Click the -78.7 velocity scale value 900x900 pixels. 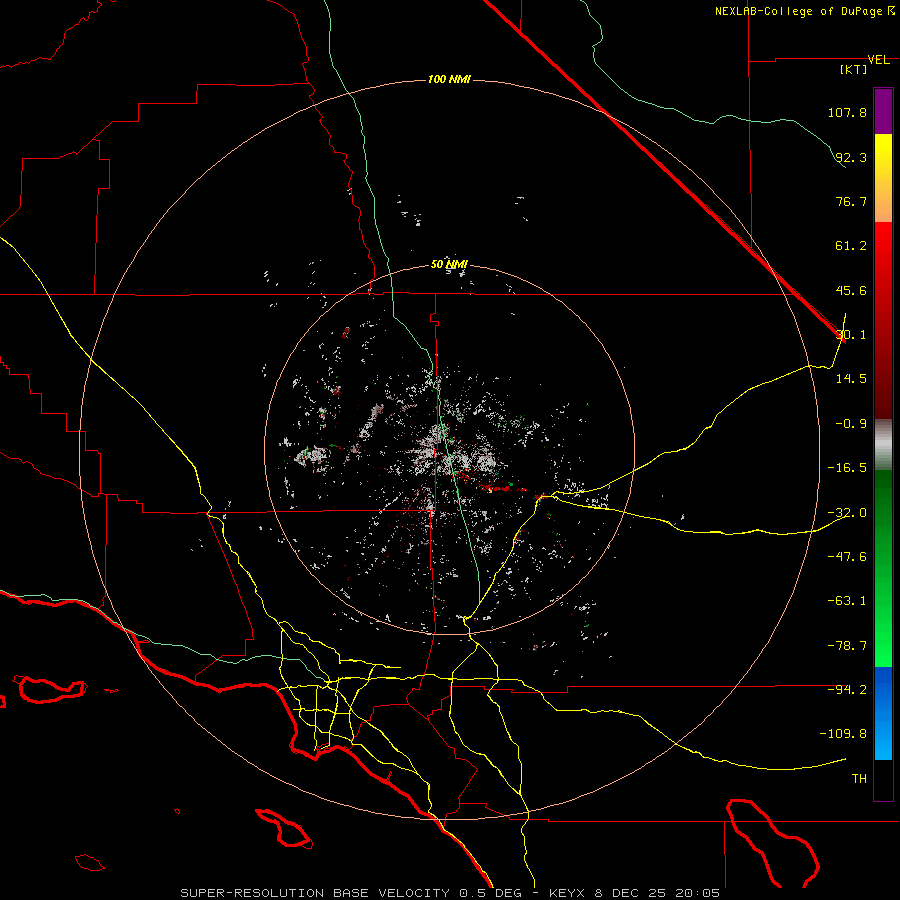pyautogui.click(x=847, y=646)
